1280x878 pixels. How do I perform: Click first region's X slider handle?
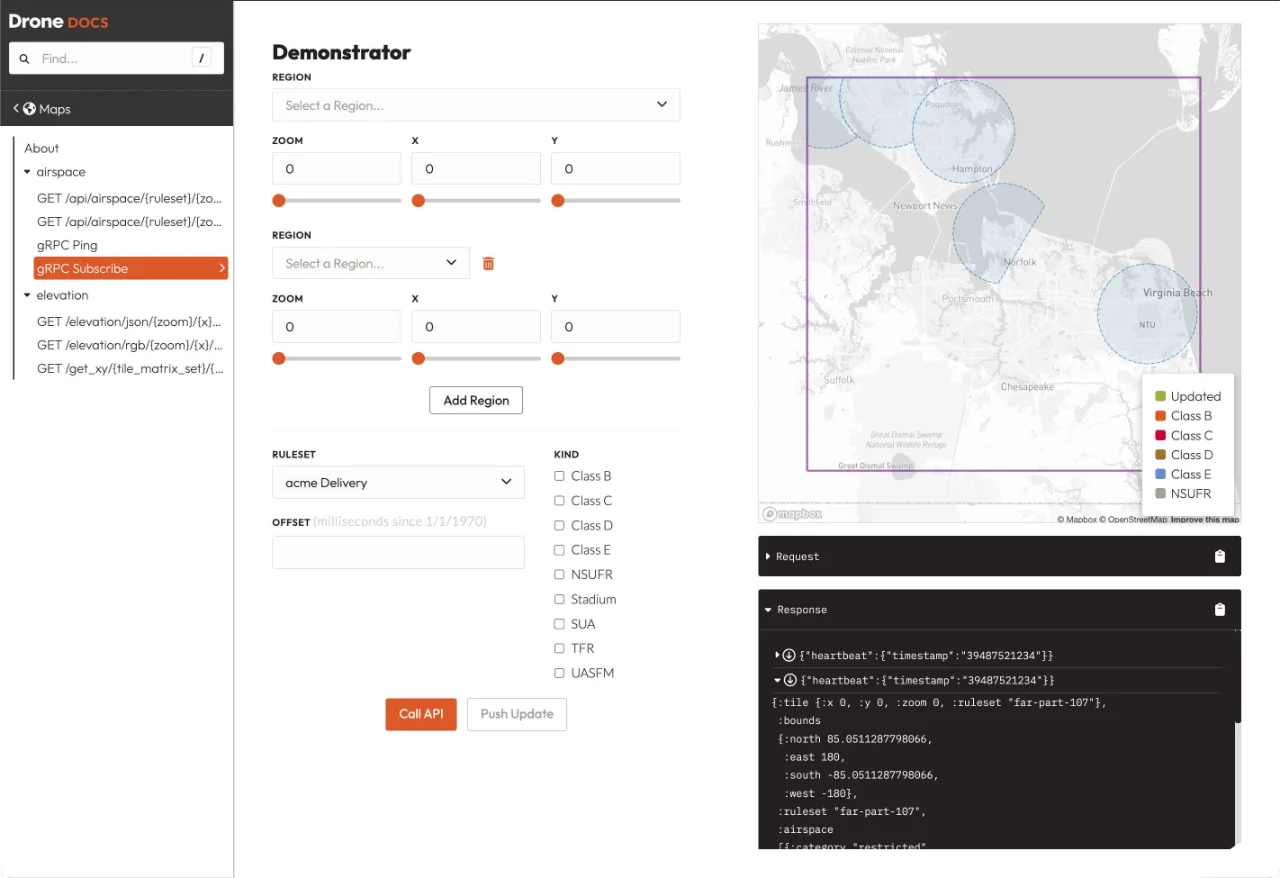coord(418,200)
